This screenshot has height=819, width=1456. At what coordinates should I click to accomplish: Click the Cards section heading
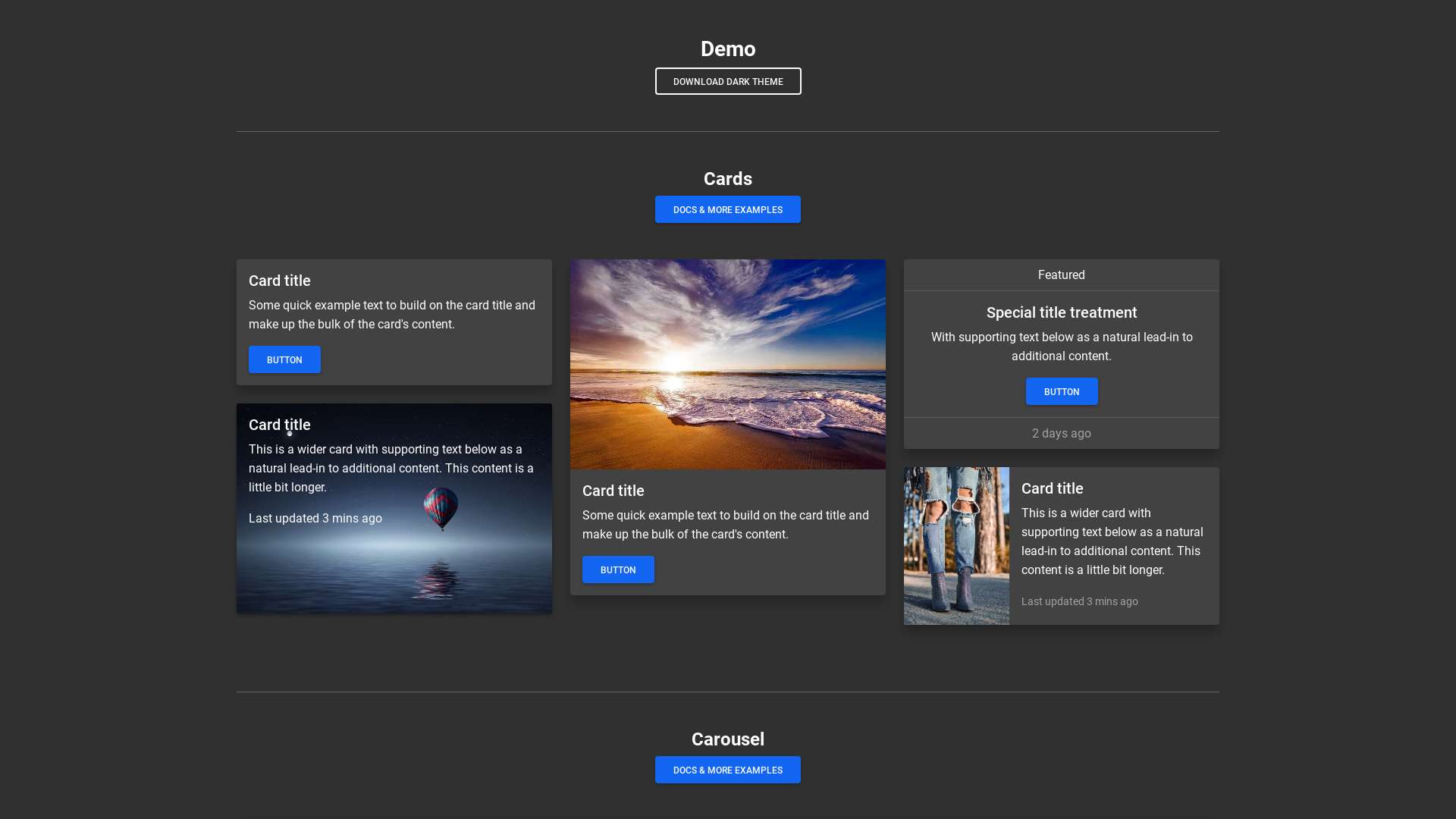tap(728, 179)
